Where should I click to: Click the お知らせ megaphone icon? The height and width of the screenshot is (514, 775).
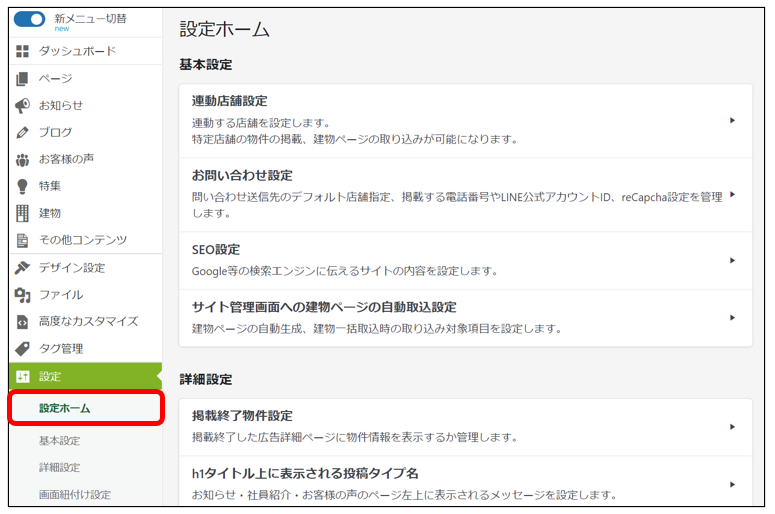tap(23, 105)
